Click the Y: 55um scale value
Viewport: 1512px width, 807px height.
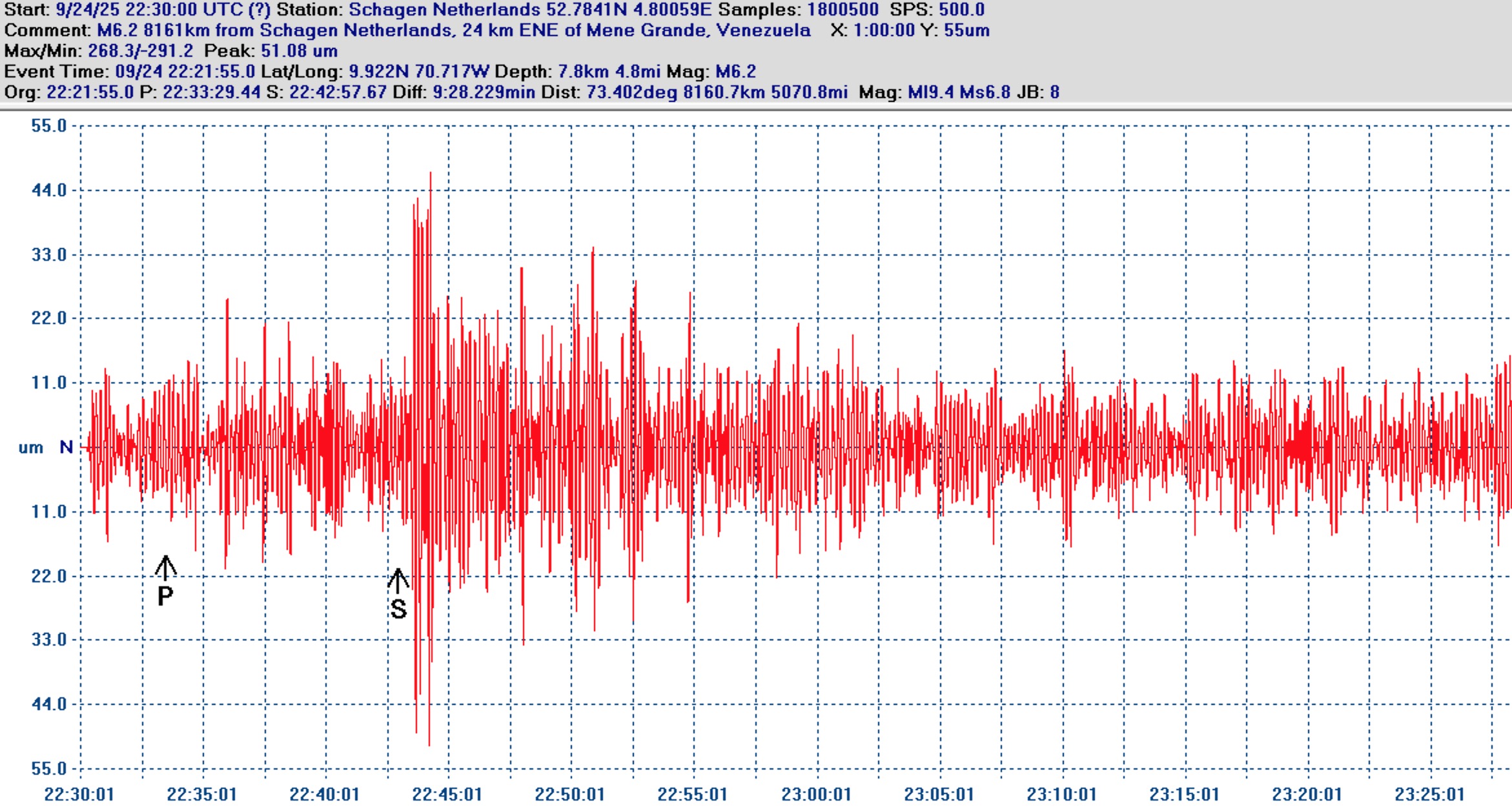coord(966,30)
